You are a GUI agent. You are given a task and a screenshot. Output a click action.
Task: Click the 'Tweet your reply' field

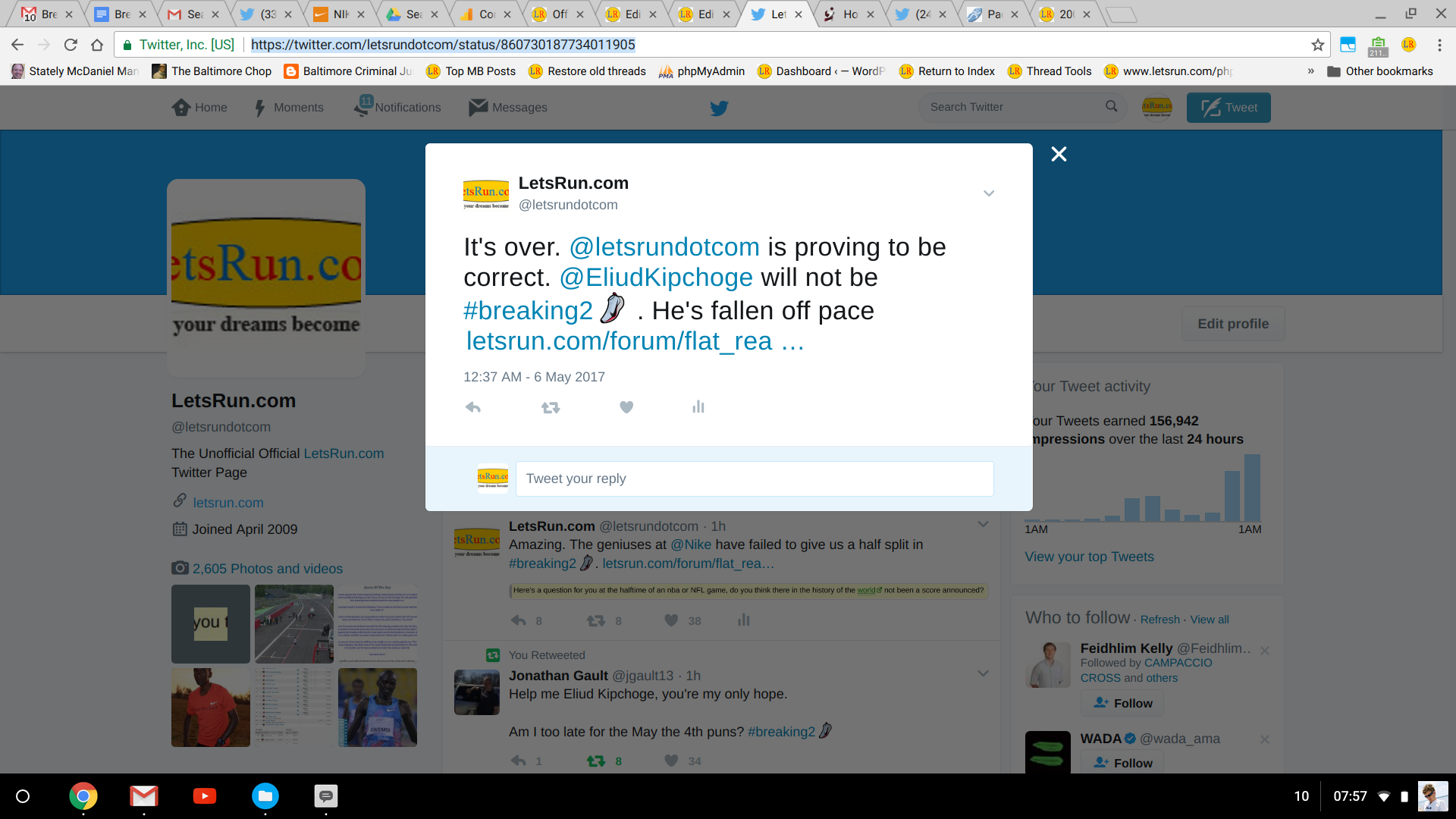click(x=755, y=479)
